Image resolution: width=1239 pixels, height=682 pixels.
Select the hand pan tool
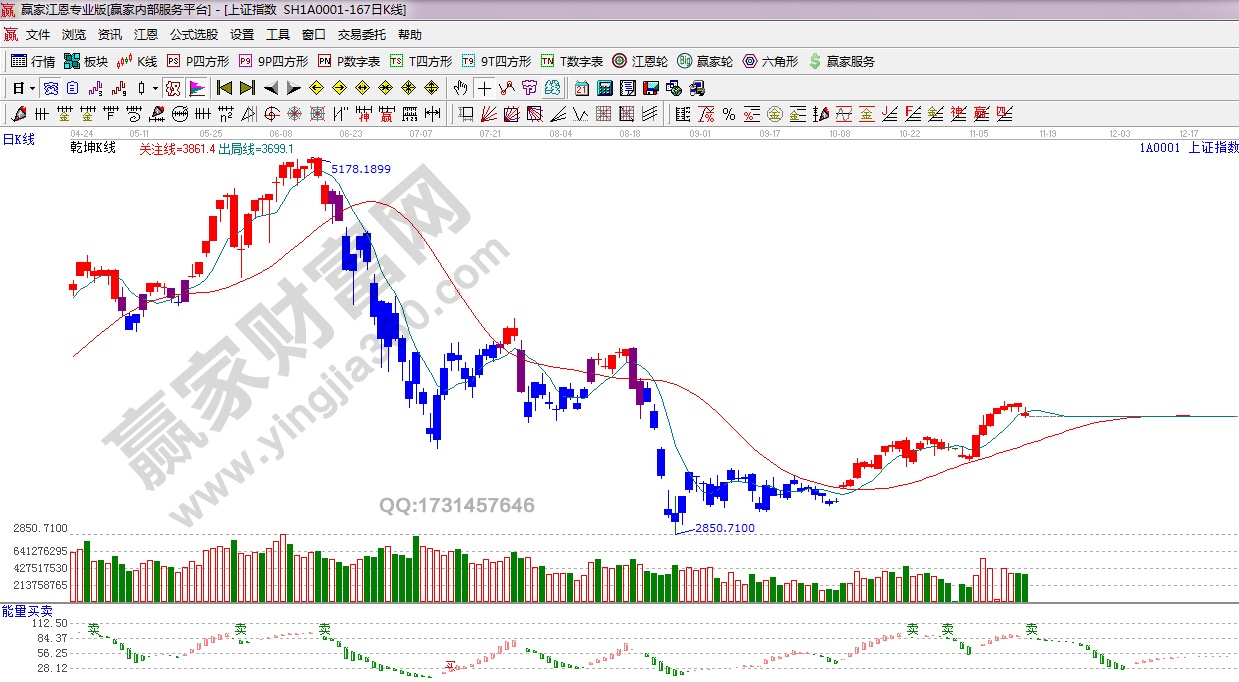pos(461,88)
